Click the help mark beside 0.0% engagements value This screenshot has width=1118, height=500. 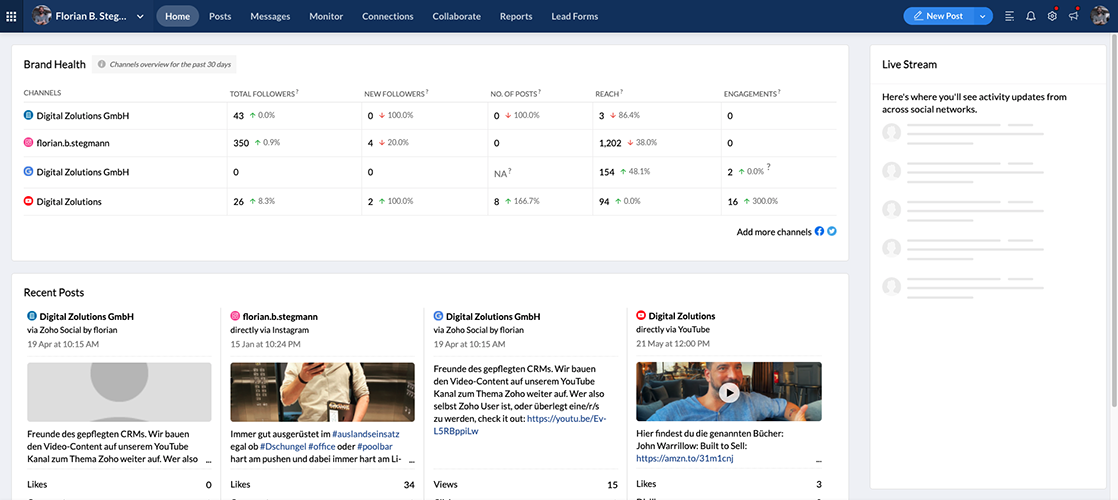pos(769,168)
